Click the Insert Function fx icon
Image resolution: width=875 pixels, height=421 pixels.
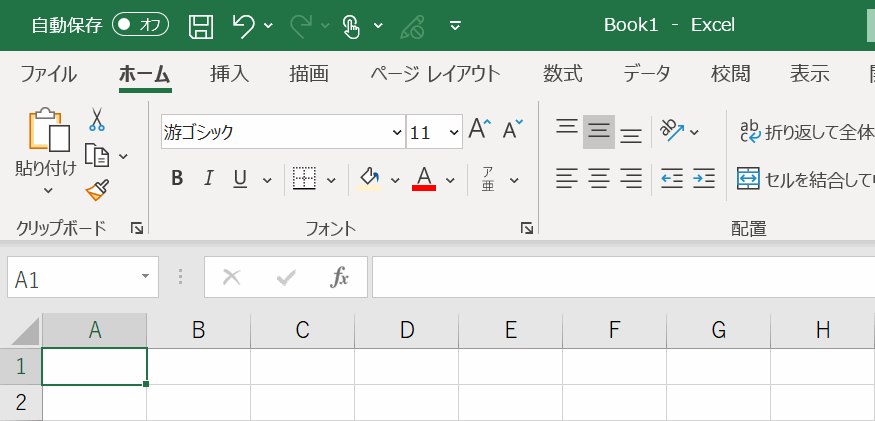[339, 277]
